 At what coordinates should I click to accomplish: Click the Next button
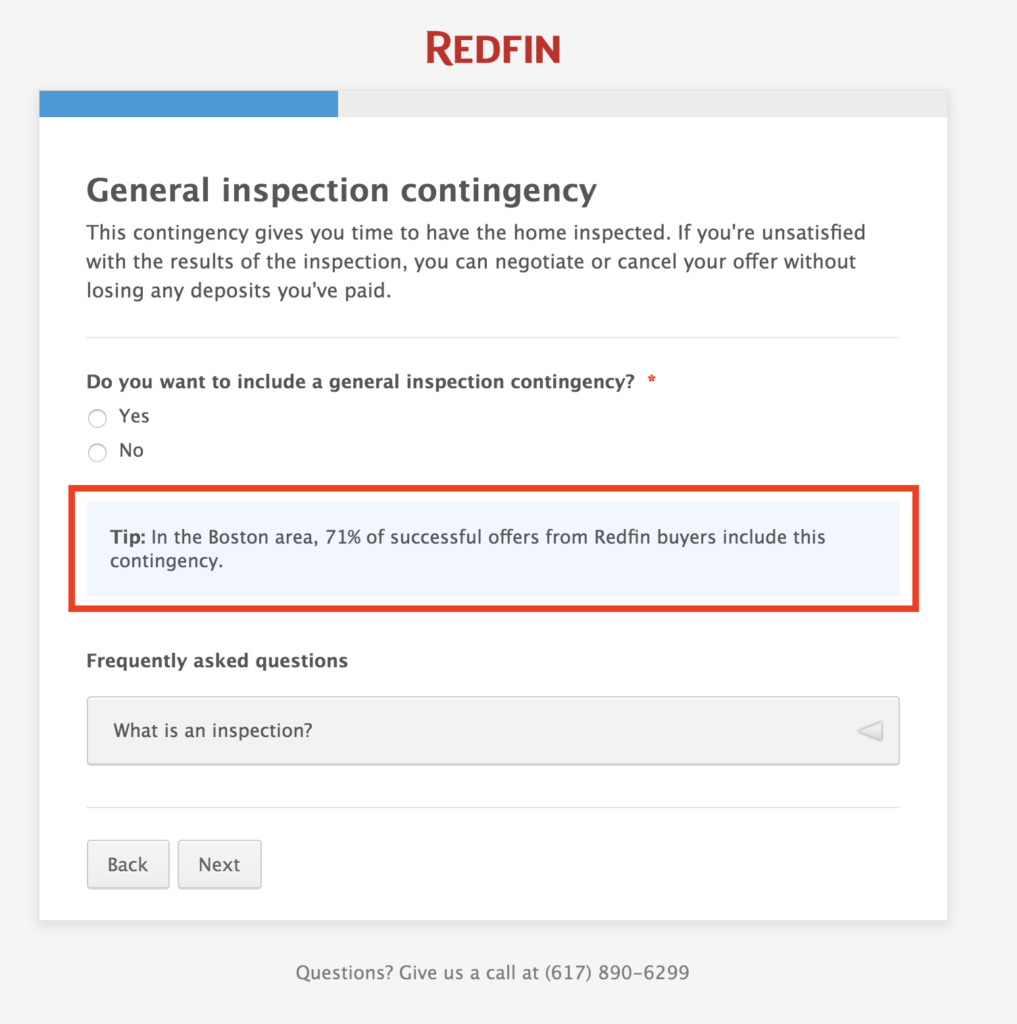point(219,864)
